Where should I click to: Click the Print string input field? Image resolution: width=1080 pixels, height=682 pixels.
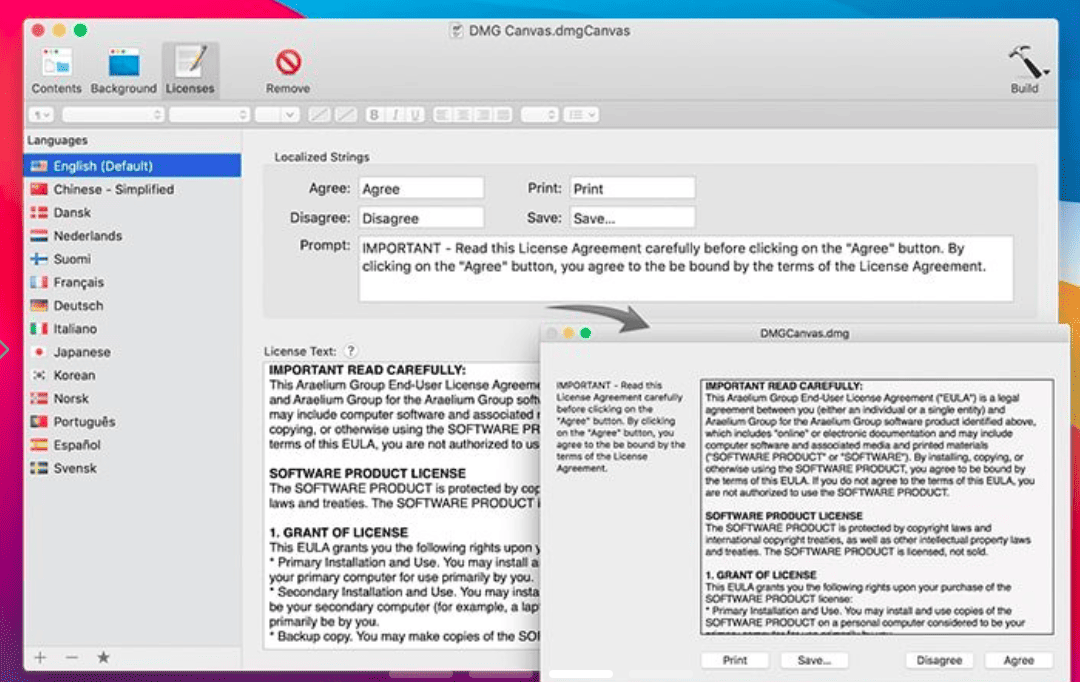[632, 189]
